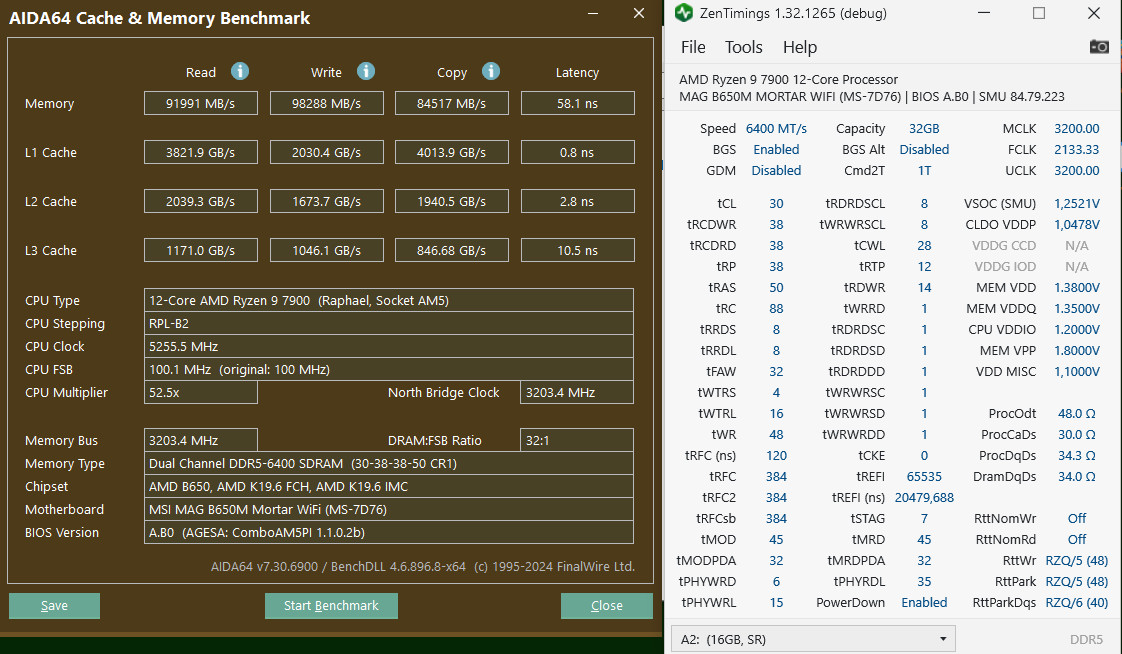Click the tRAS value 50

coord(776,287)
